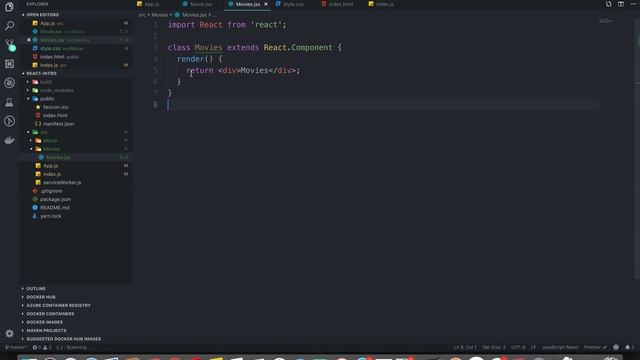Open package.json in file tree
640x360 pixels.
coord(55,199)
